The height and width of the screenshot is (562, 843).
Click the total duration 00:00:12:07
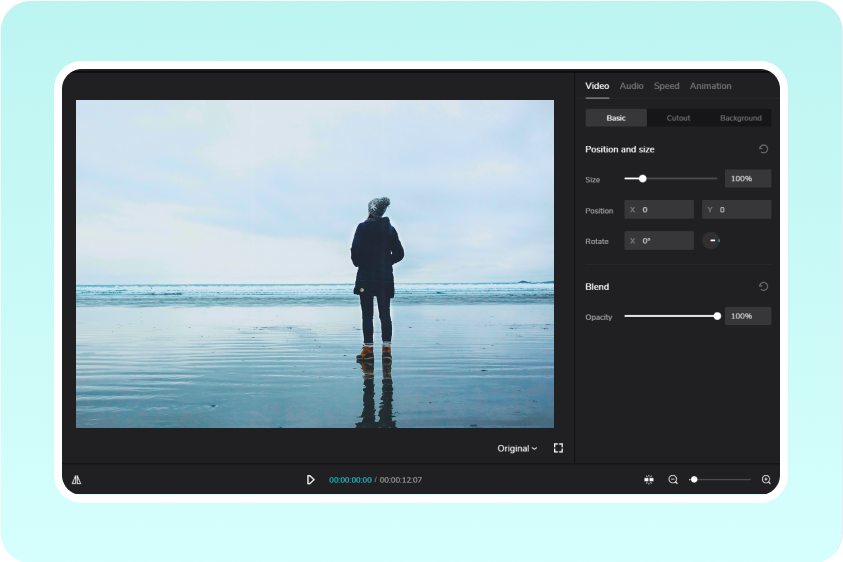click(401, 480)
